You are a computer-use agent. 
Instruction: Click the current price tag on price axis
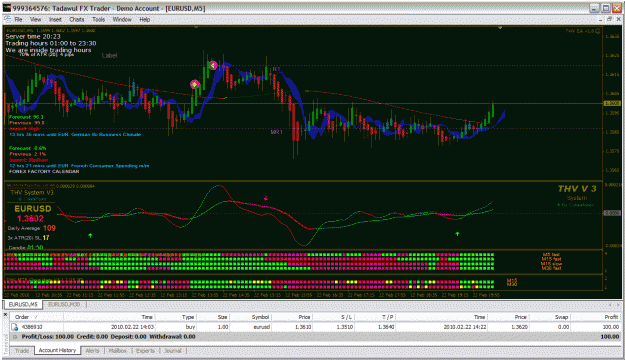click(612, 104)
